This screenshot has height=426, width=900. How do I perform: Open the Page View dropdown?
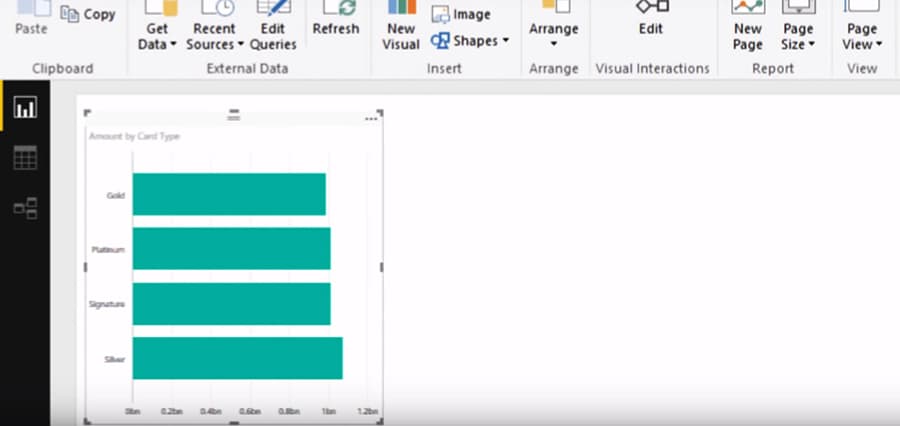pos(862,26)
